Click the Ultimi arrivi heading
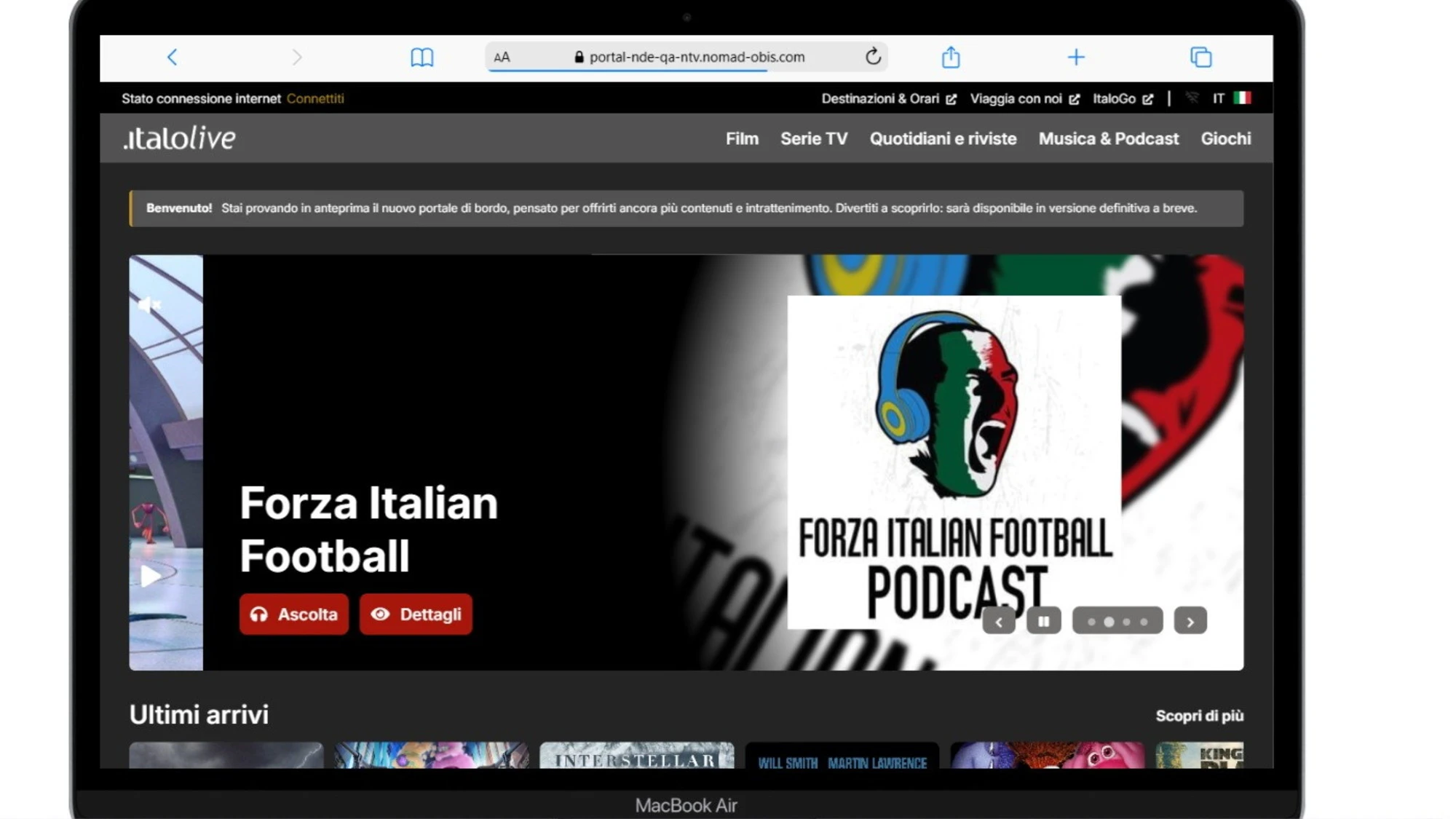This screenshot has height=819, width=1456. [x=199, y=714]
